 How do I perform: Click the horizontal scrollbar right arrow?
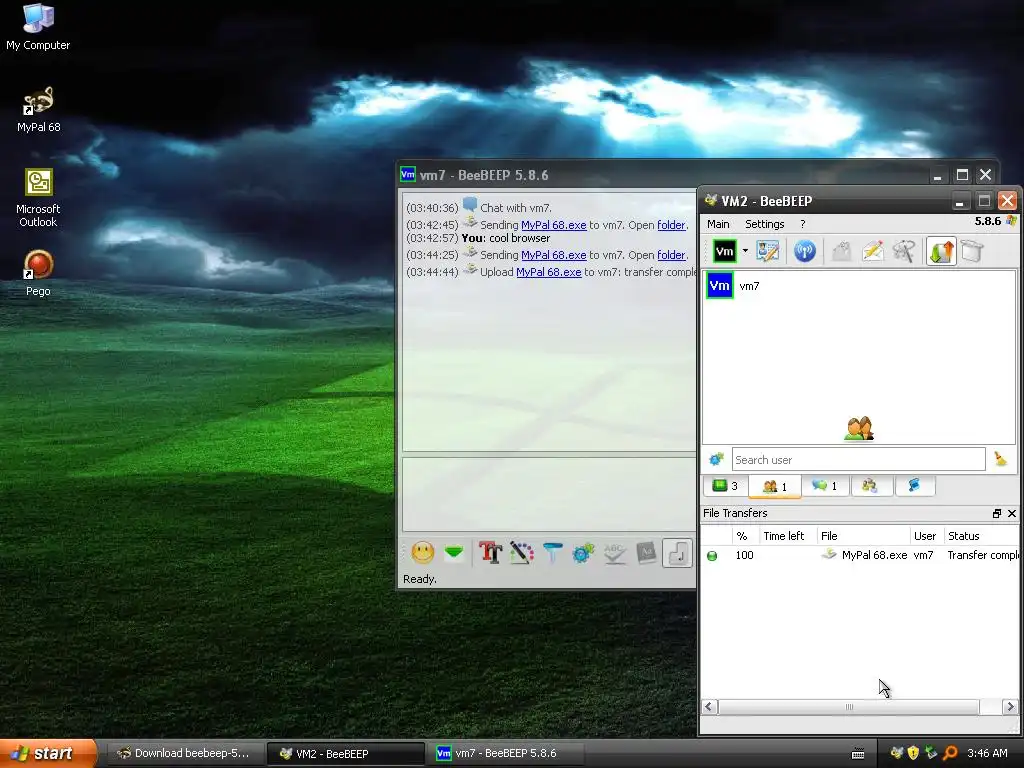[1010, 707]
